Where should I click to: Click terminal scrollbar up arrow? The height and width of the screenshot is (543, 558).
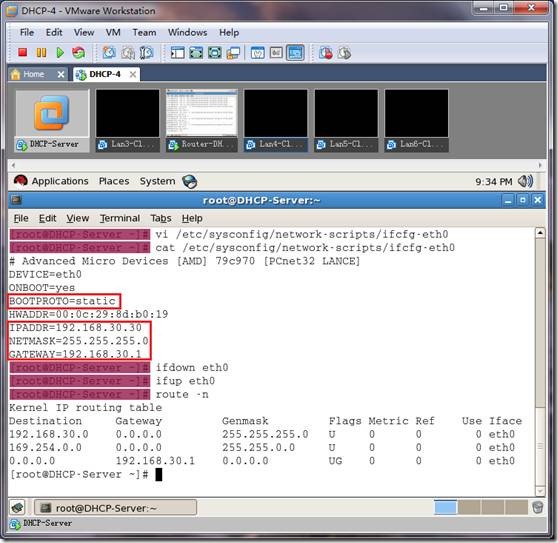tap(540, 233)
